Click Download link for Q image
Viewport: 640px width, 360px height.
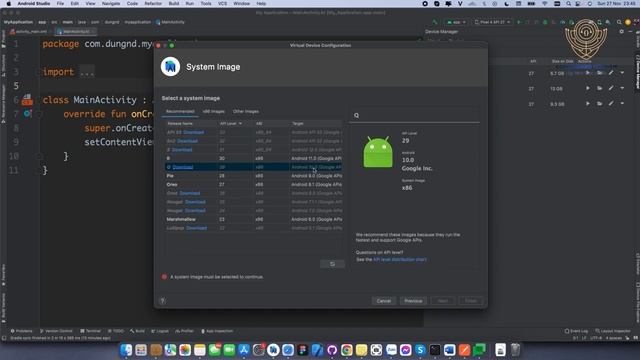(x=182, y=167)
